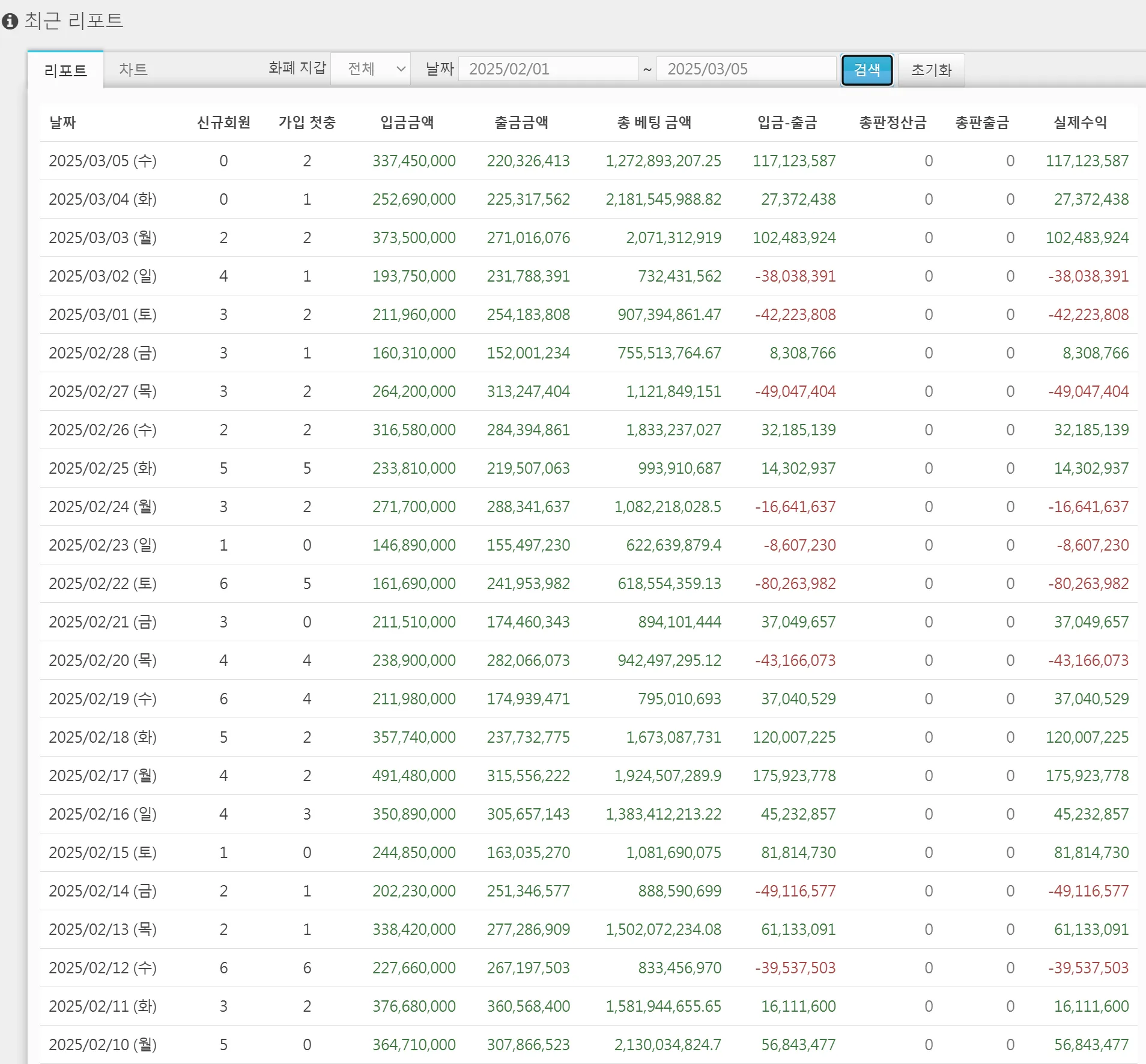Click betting amount 755,513,764.67
Viewport: 1146px width, 1064px height.
coord(669,353)
